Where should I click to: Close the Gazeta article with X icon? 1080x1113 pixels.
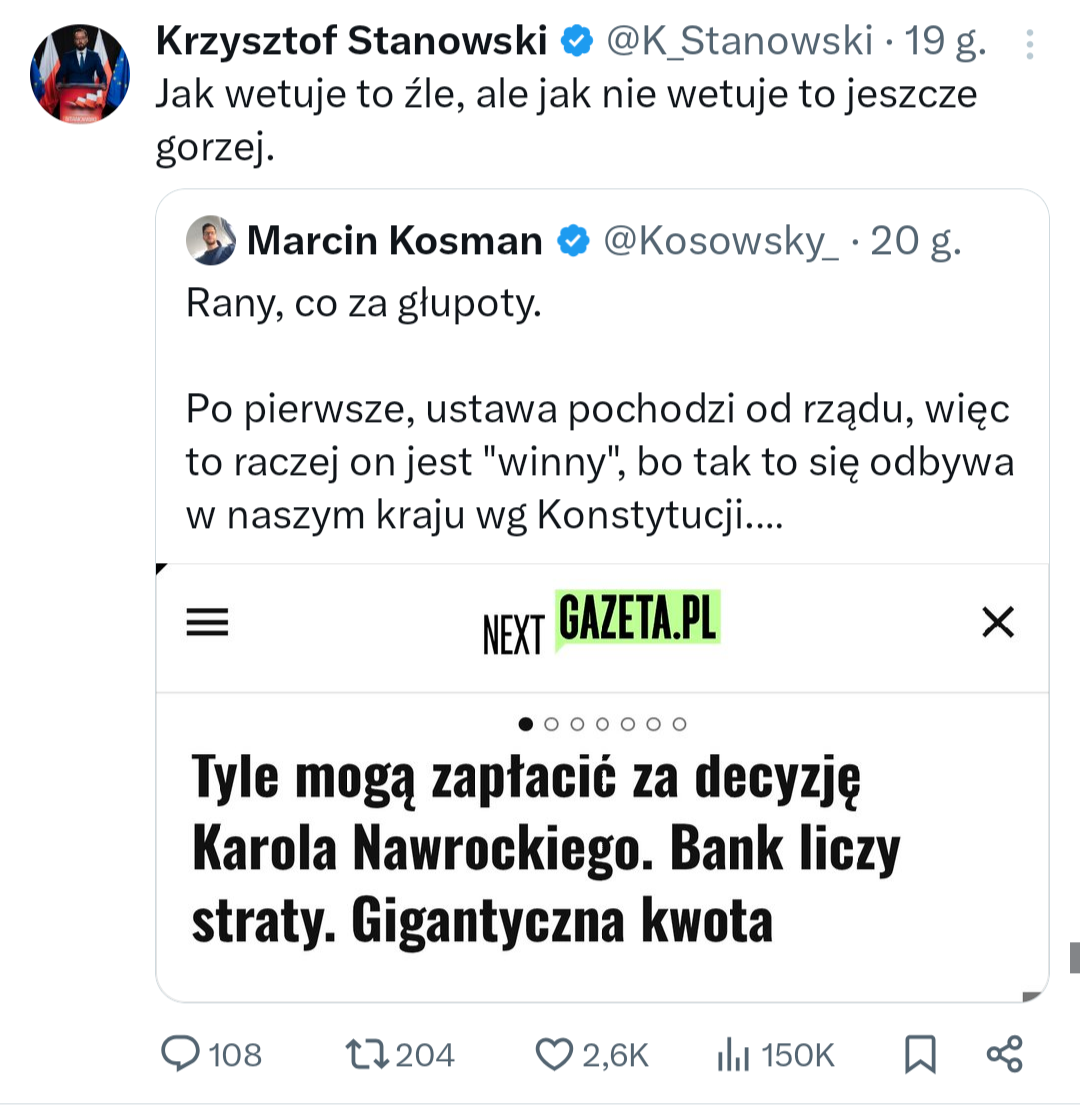[x=998, y=622]
